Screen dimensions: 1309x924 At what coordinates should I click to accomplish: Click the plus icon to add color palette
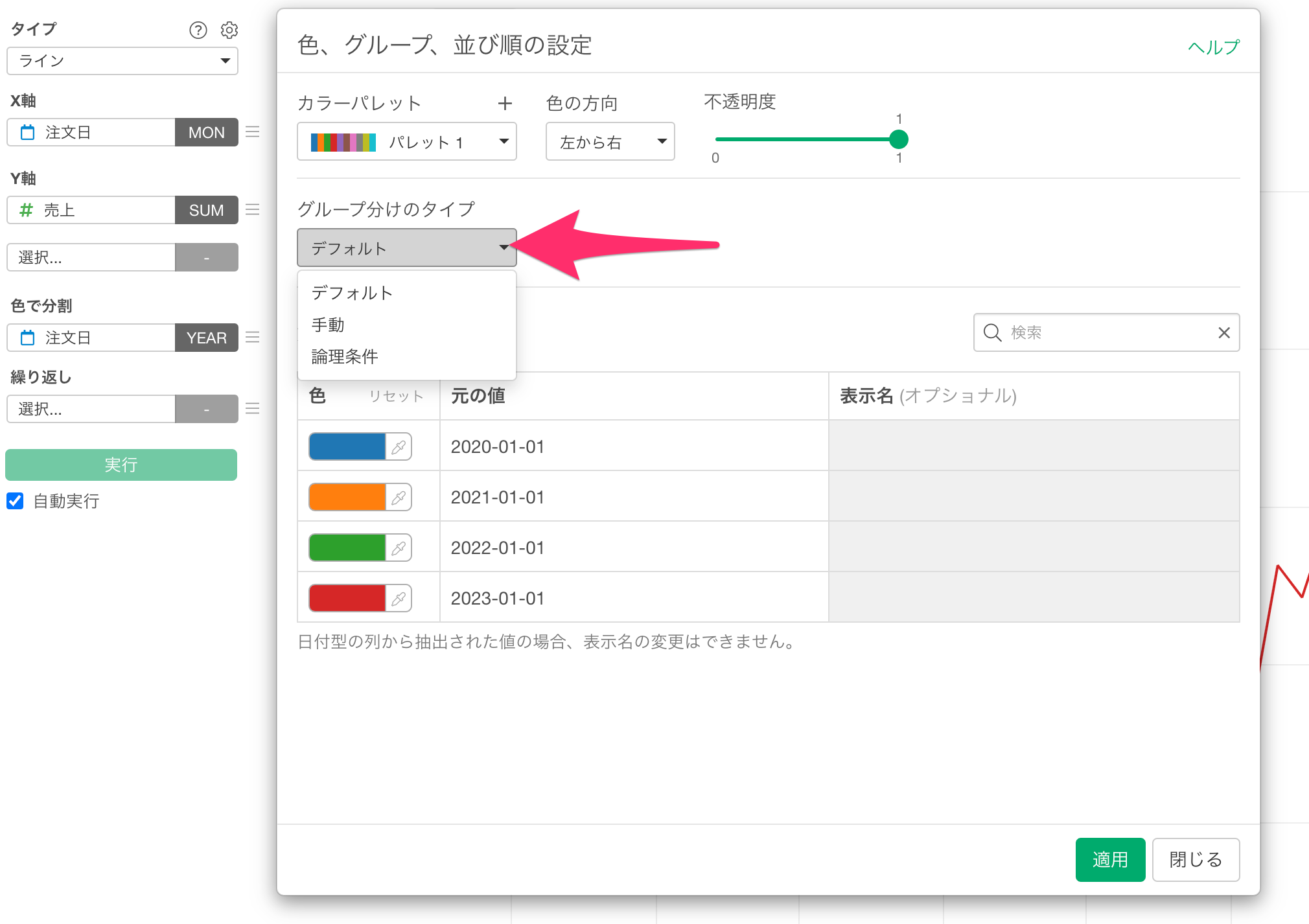tap(505, 104)
